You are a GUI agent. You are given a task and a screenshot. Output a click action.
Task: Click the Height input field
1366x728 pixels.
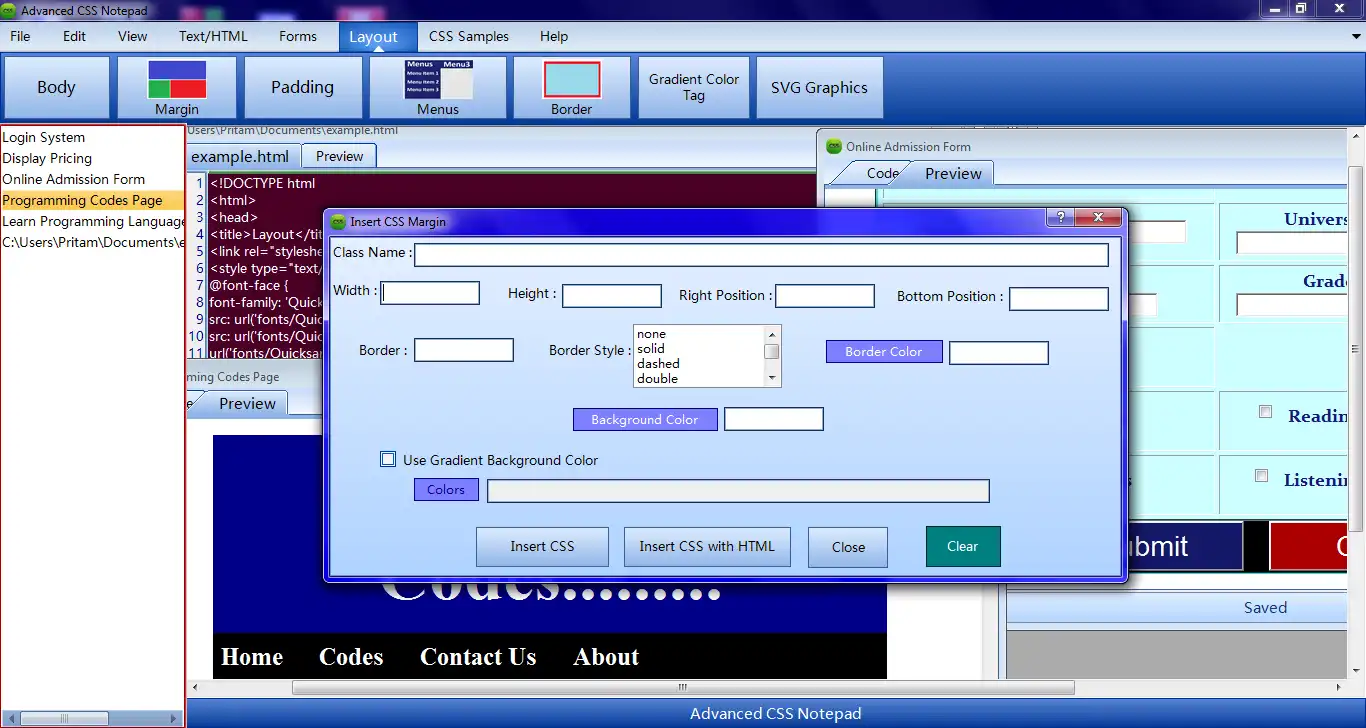(x=612, y=296)
